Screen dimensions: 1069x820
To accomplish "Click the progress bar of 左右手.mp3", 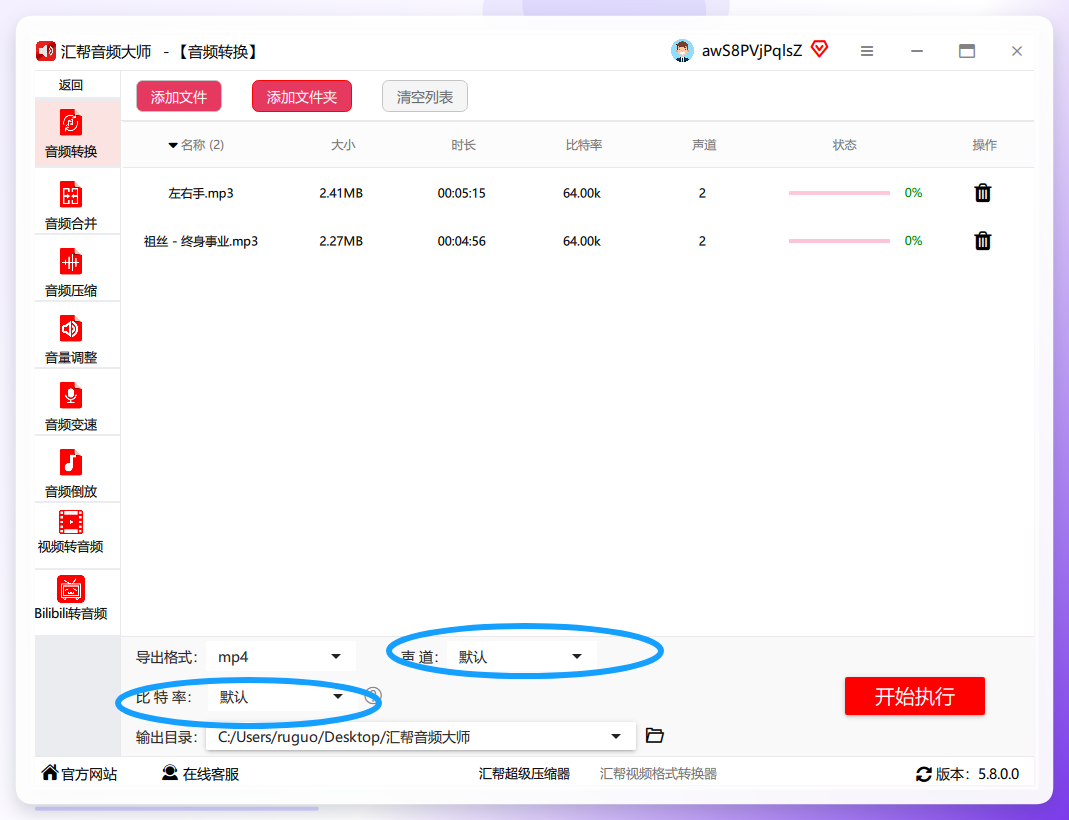I will click(839, 193).
